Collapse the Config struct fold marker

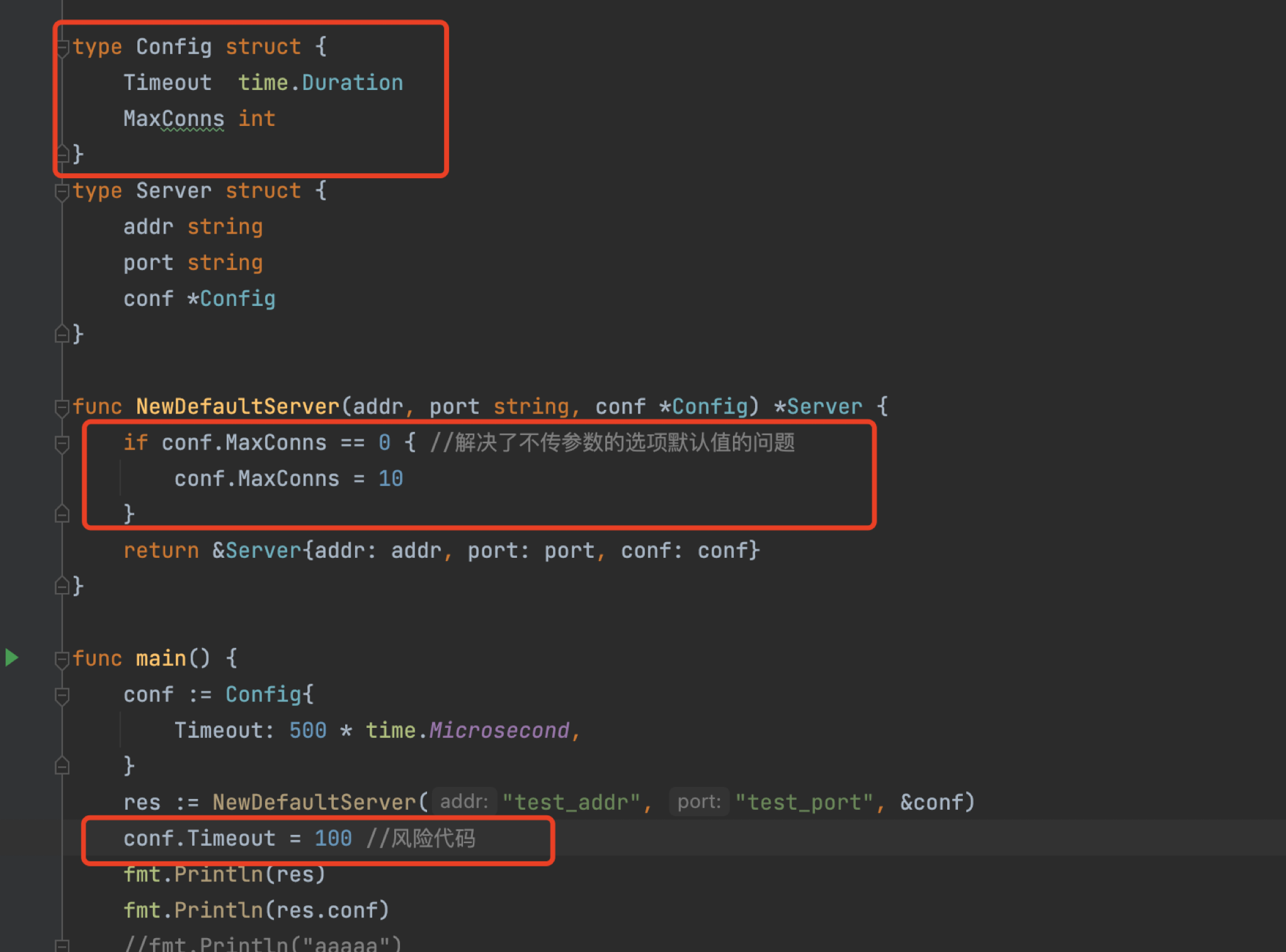[x=62, y=48]
